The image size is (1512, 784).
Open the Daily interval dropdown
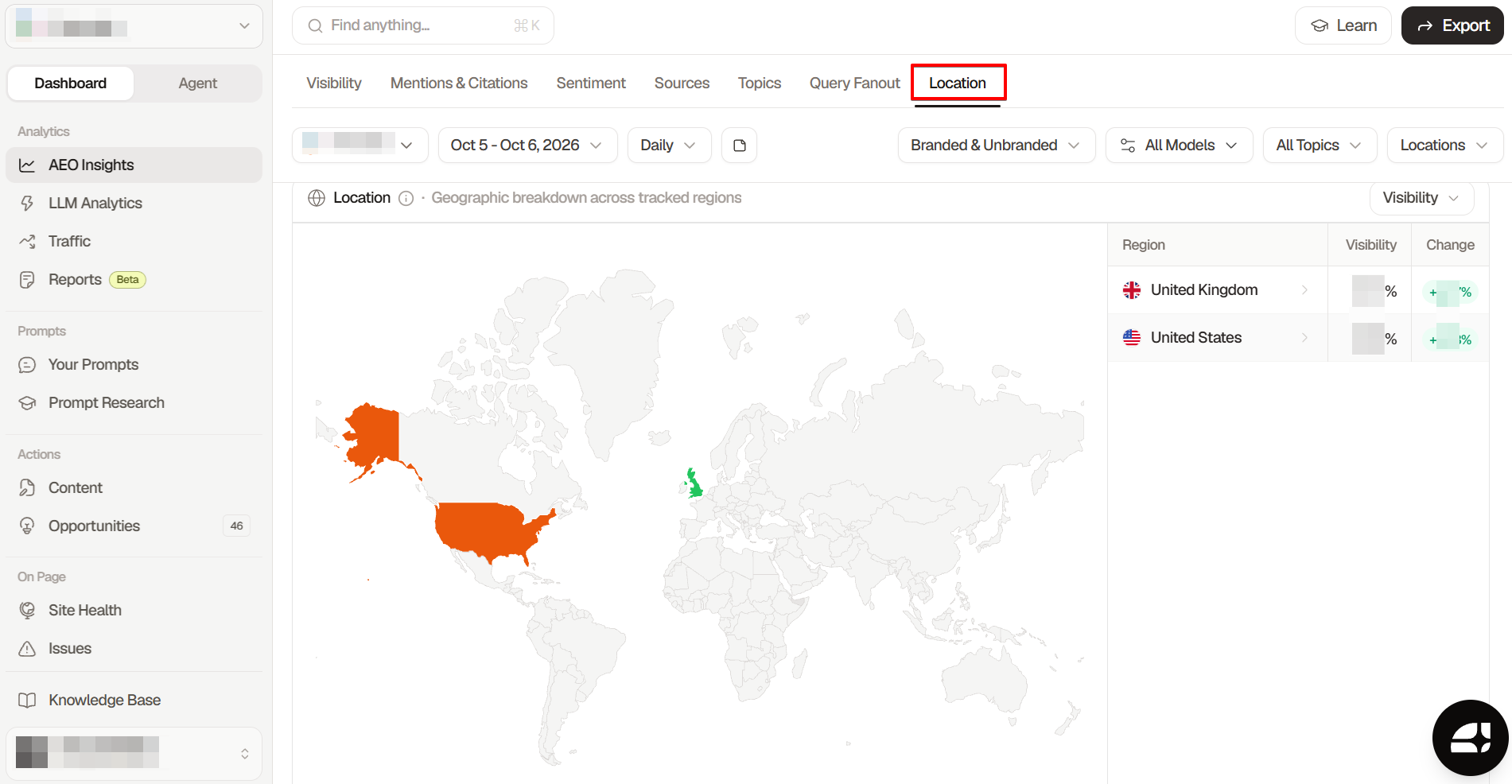coord(669,146)
